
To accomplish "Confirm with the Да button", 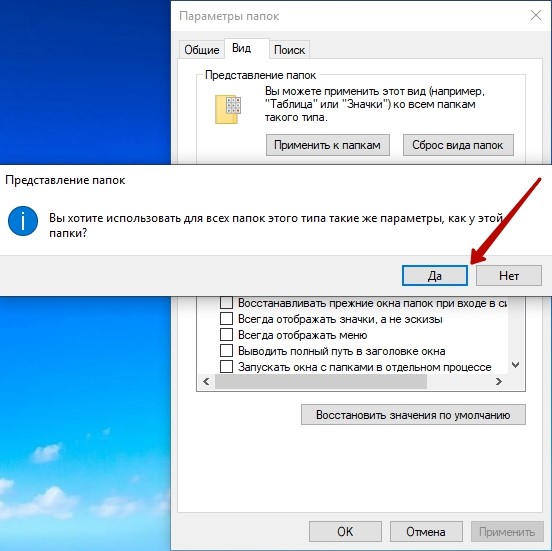I will (435, 275).
